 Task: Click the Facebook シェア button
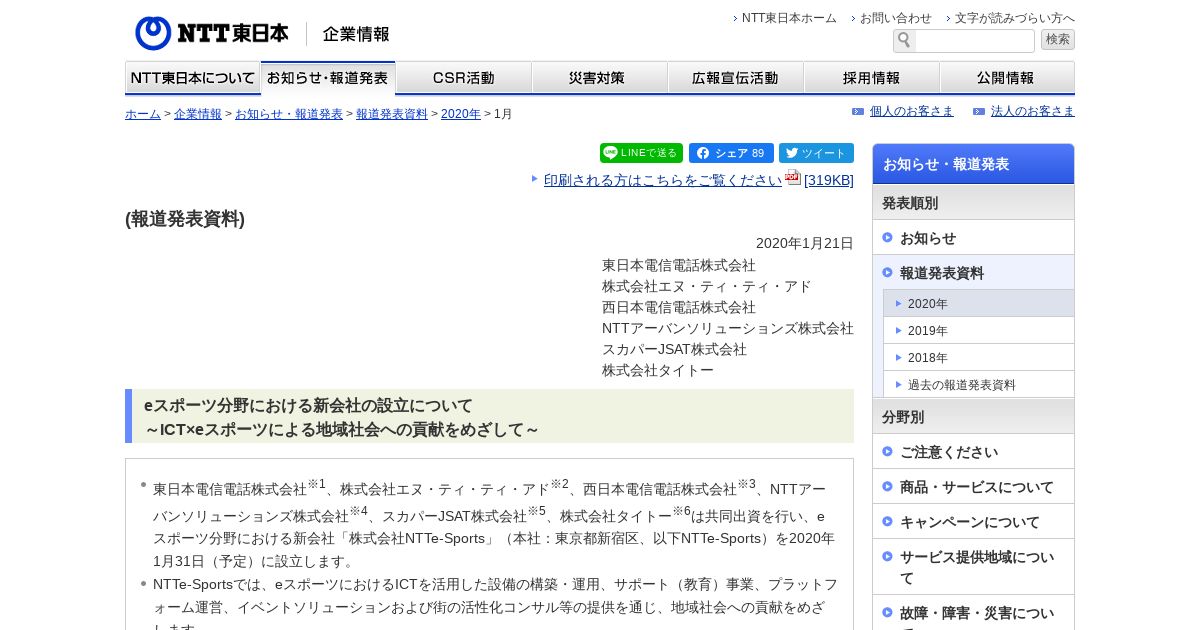coord(731,153)
